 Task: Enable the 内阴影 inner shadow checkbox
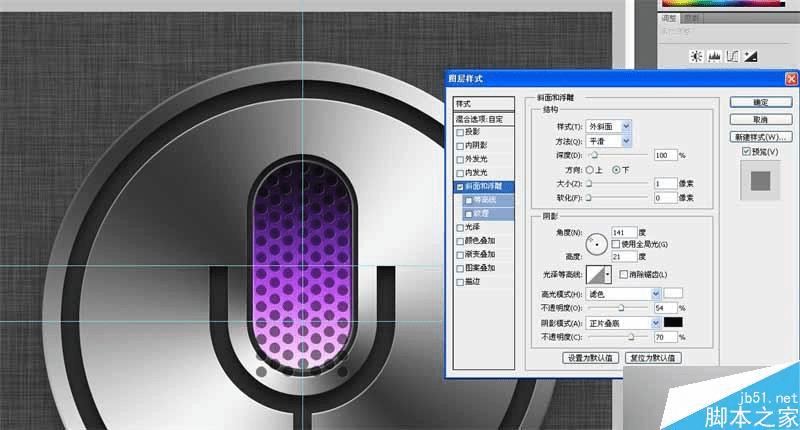460,146
